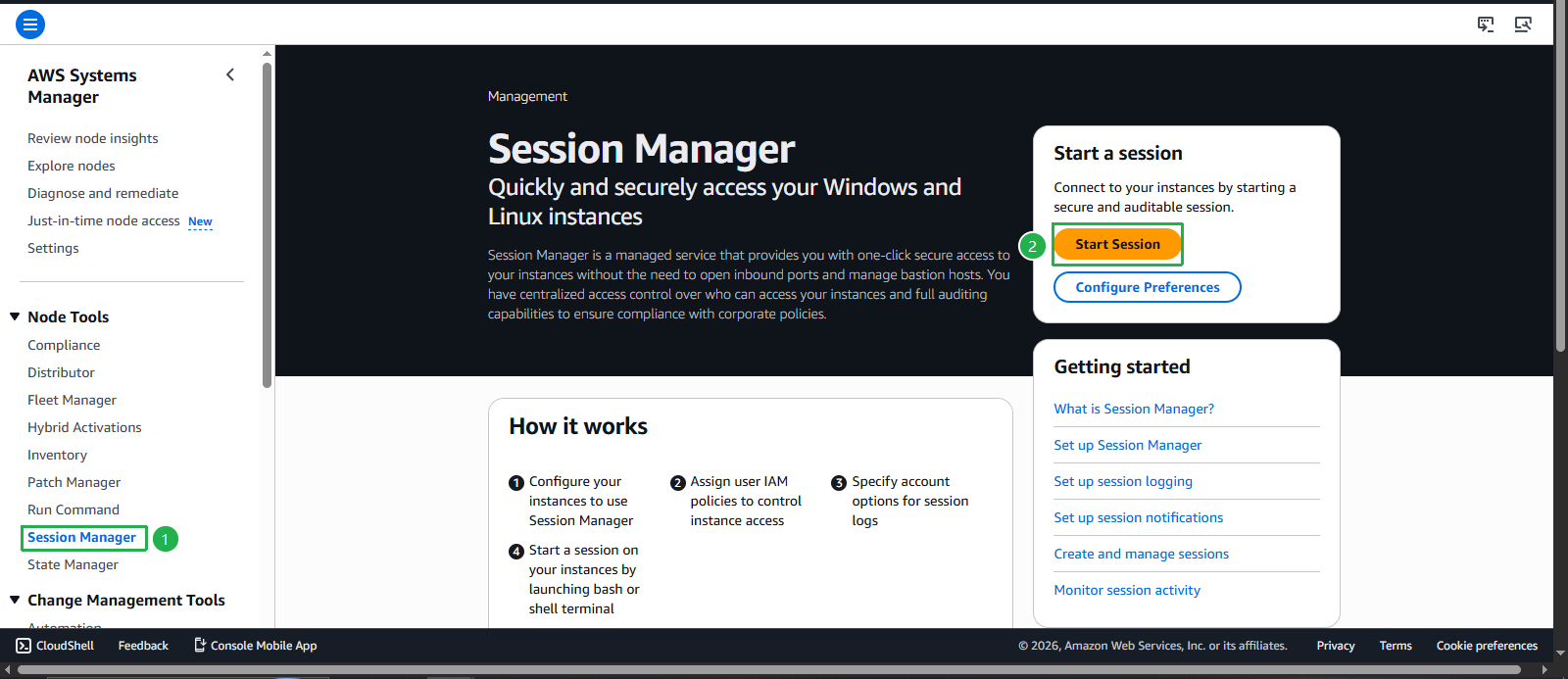Open State Manager
Screen dimensions: 1568x679
pyautogui.click(x=73, y=564)
